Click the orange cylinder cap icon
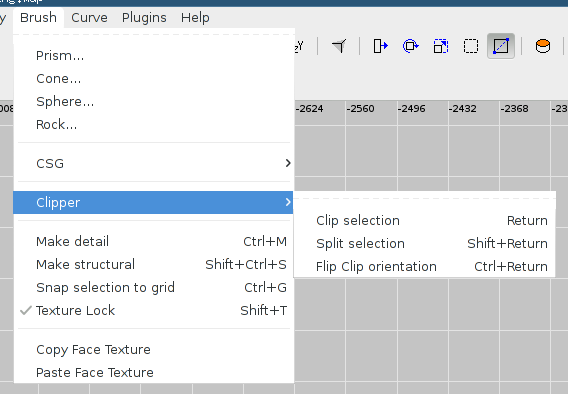The height and width of the screenshot is (394, 568). click(x=543, y=46)
